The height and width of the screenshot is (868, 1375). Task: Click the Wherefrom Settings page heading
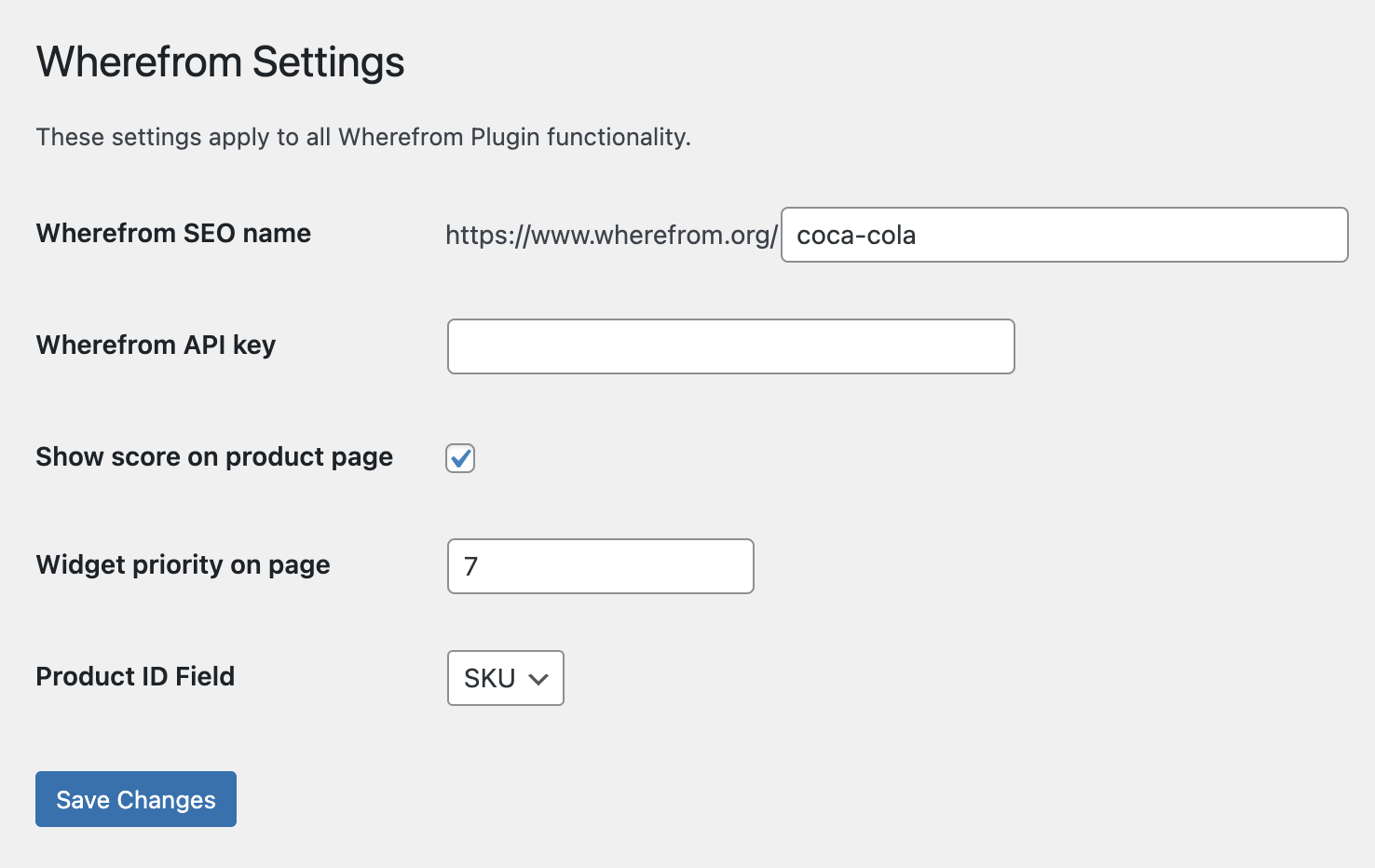pos(220,62)
